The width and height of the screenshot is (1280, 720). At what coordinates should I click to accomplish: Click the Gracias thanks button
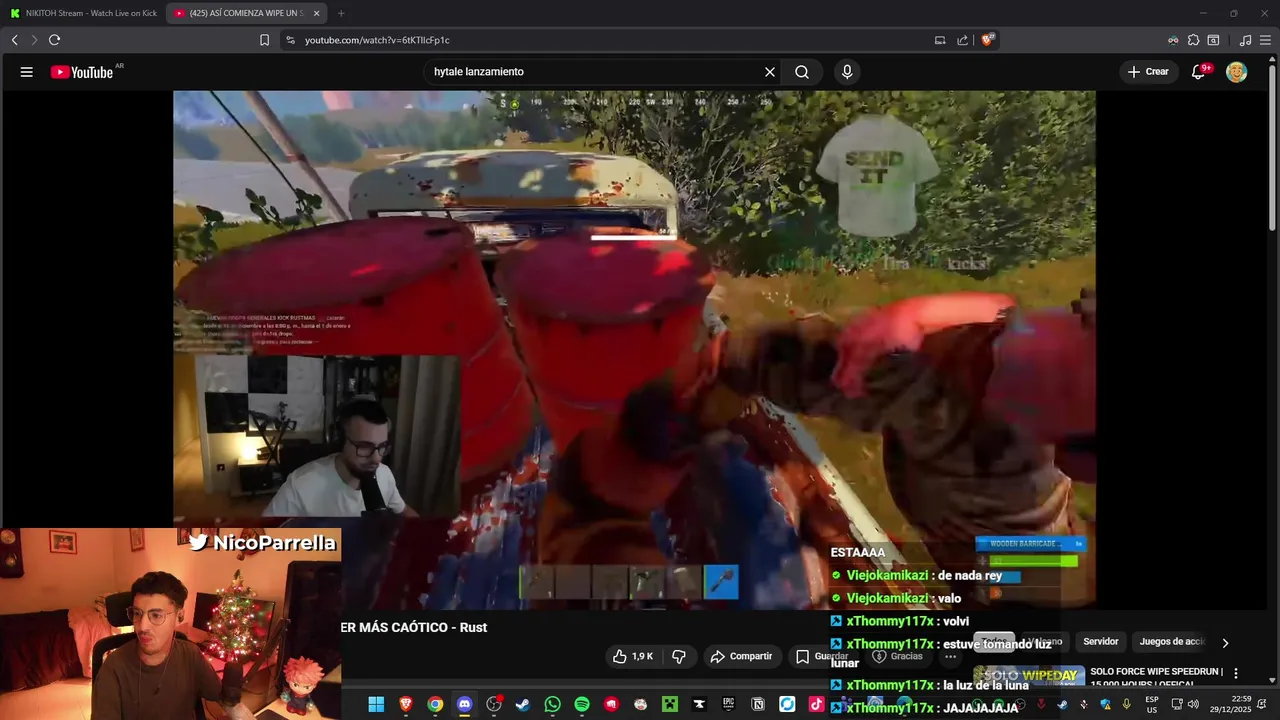(898, 656)
